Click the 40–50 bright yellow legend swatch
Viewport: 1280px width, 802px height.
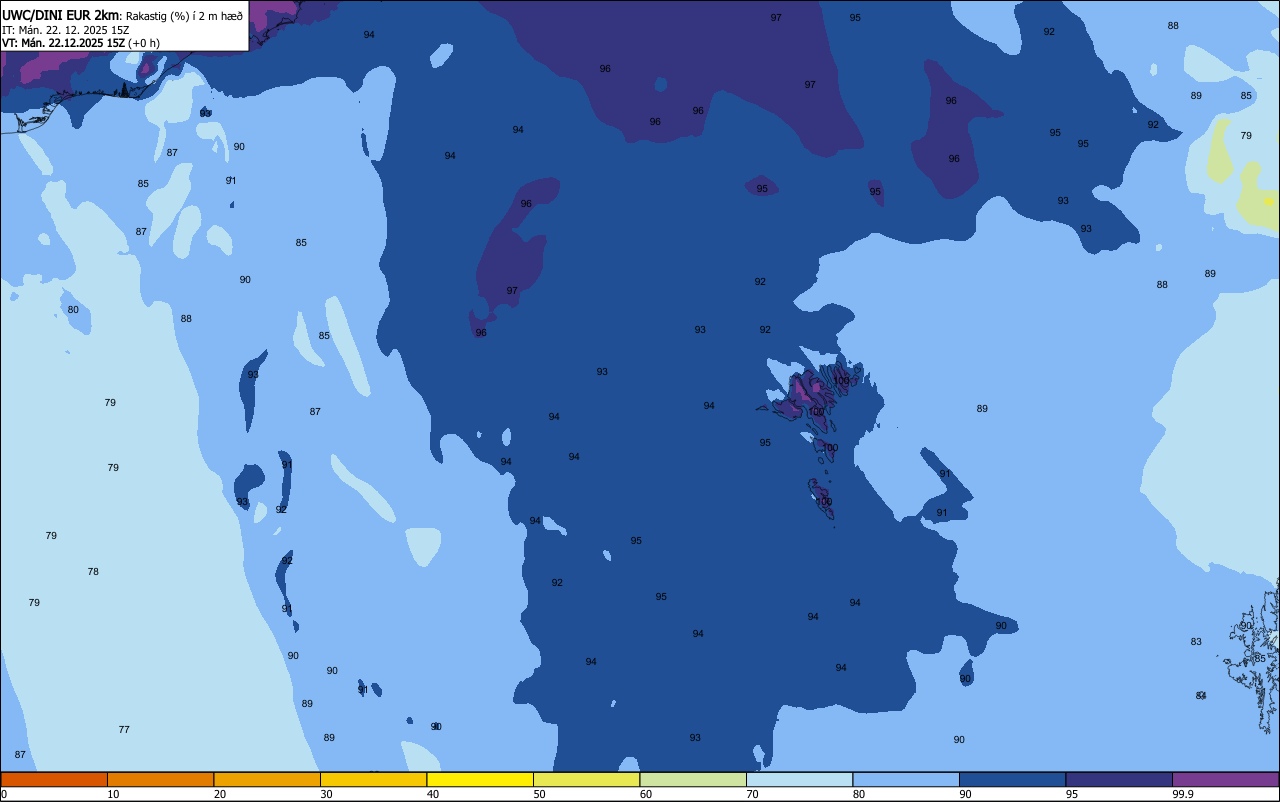480,779
